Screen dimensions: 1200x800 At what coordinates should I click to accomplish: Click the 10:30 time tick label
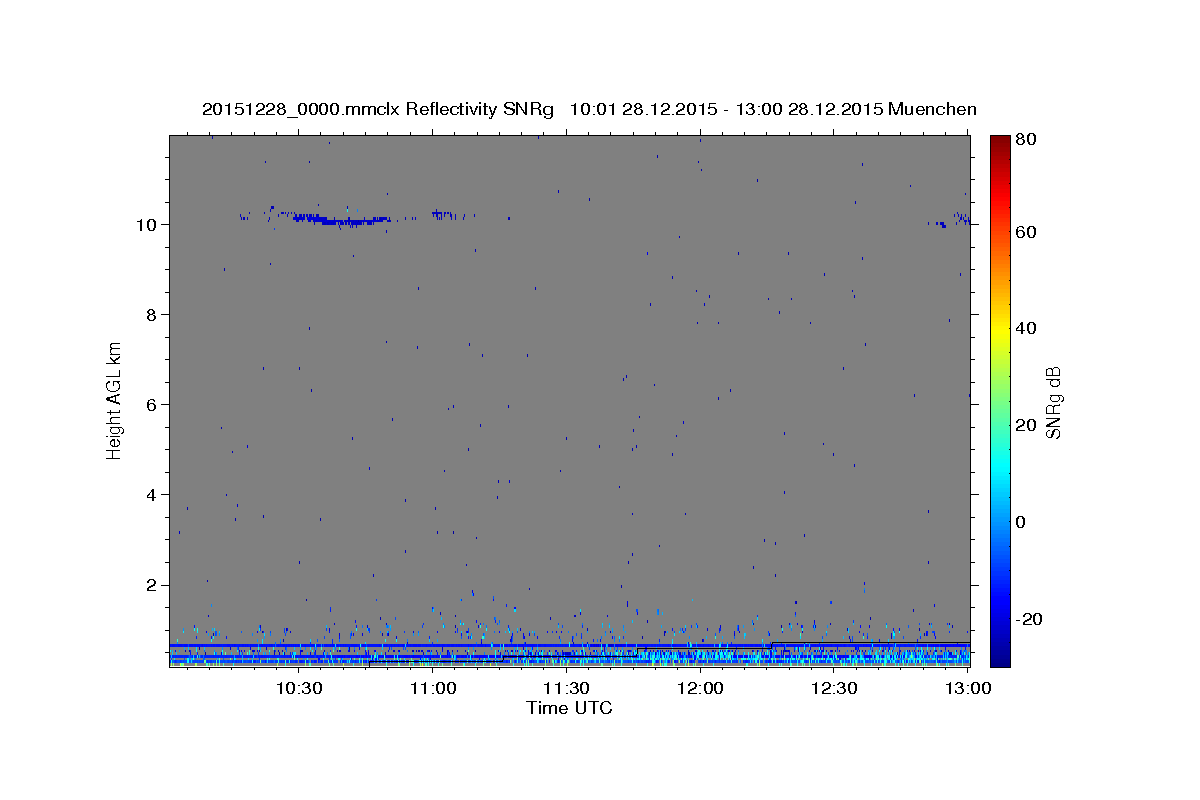tap(298, 688)
